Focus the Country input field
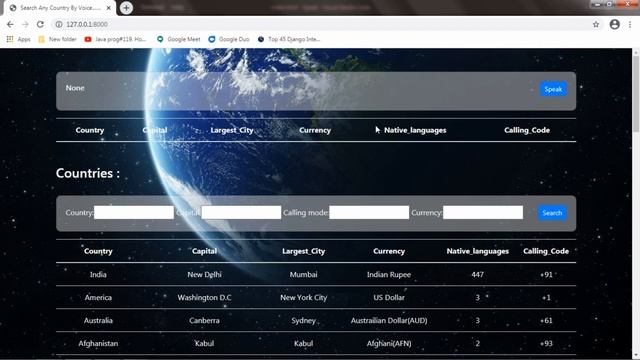Image resolution: width=640 pixels, height=360 pixels. tap(134, 212)
